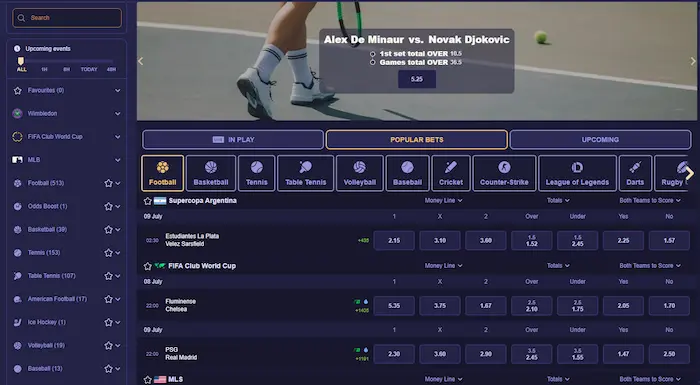This screenshot has width=700, height=385.
Task: Select the Counter-Strike esports tile
Action: click(504, 173)
